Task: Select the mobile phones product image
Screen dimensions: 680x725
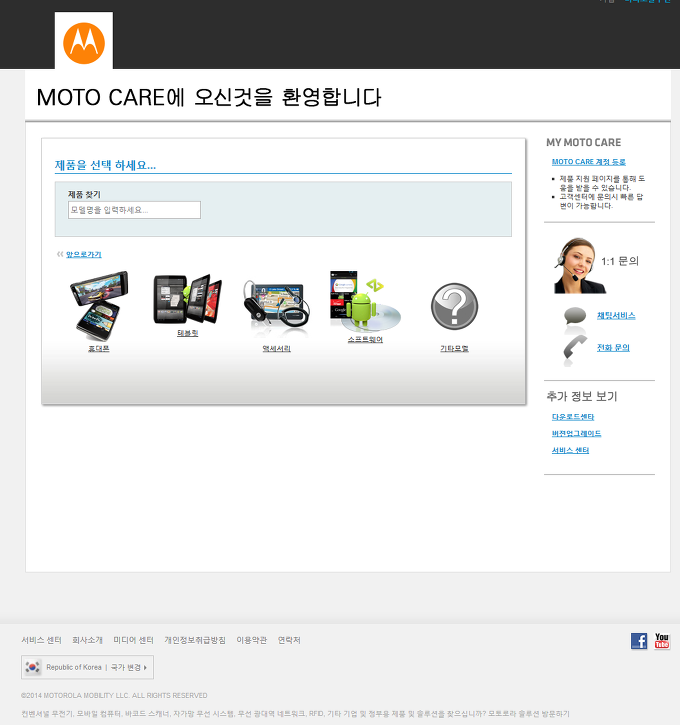Action: tap(99, 306)
